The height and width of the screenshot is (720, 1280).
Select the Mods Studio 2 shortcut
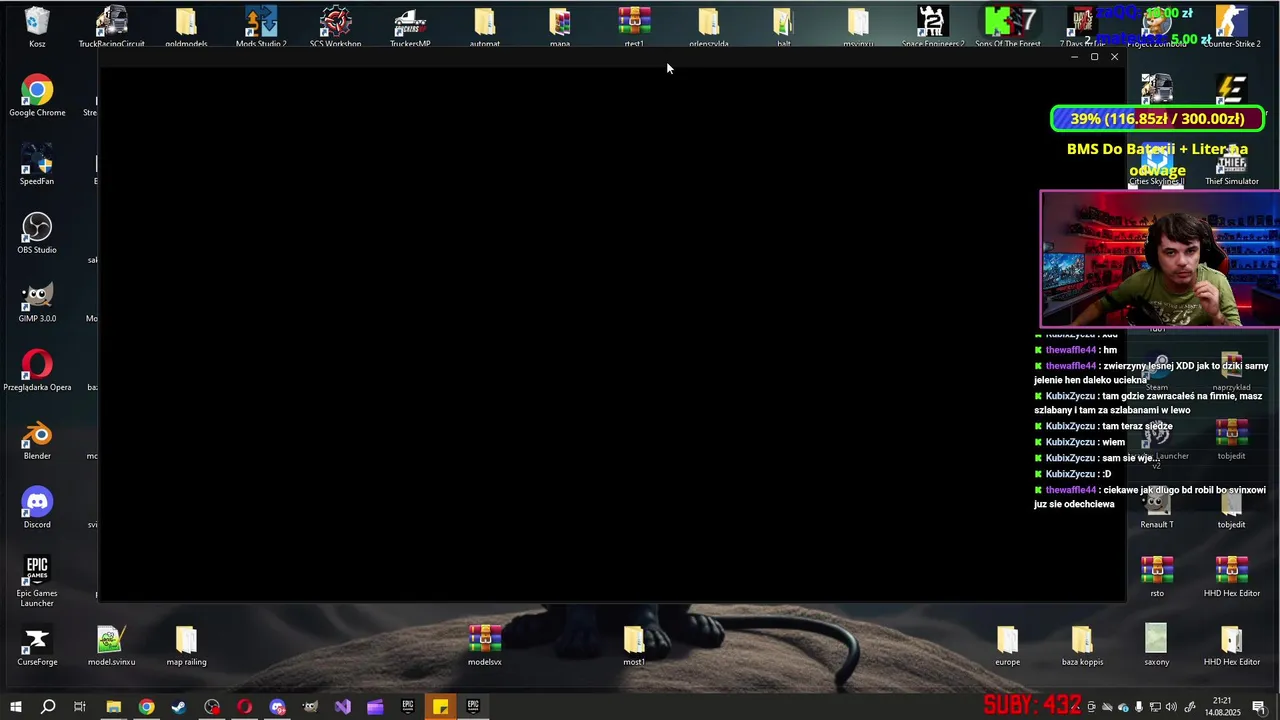tap(261, 27)
